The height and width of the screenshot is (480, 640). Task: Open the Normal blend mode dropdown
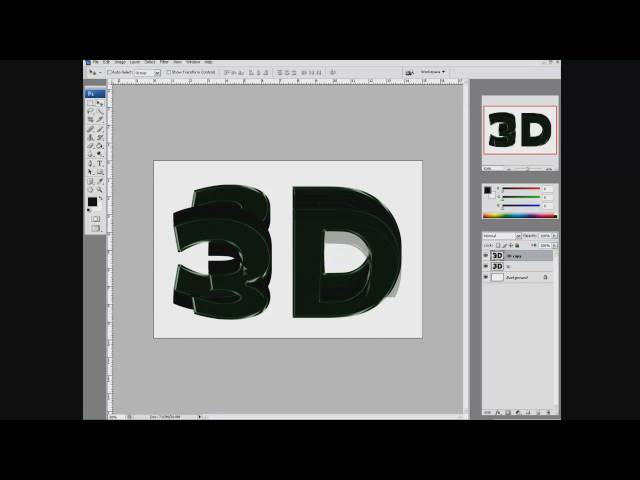tap(502, 236)
